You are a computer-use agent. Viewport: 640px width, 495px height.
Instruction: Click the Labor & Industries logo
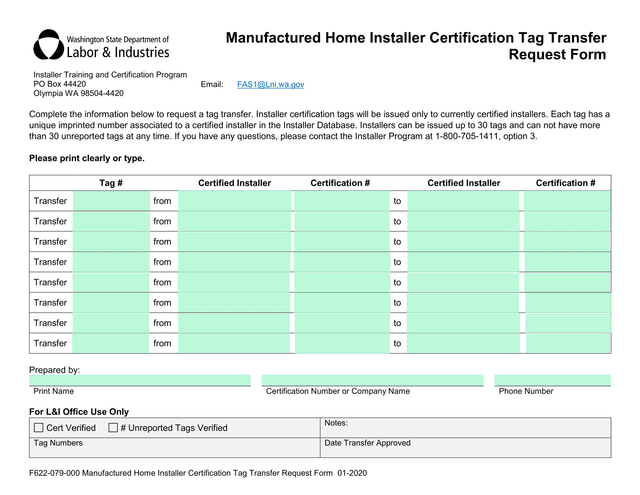tap(101, 45)
